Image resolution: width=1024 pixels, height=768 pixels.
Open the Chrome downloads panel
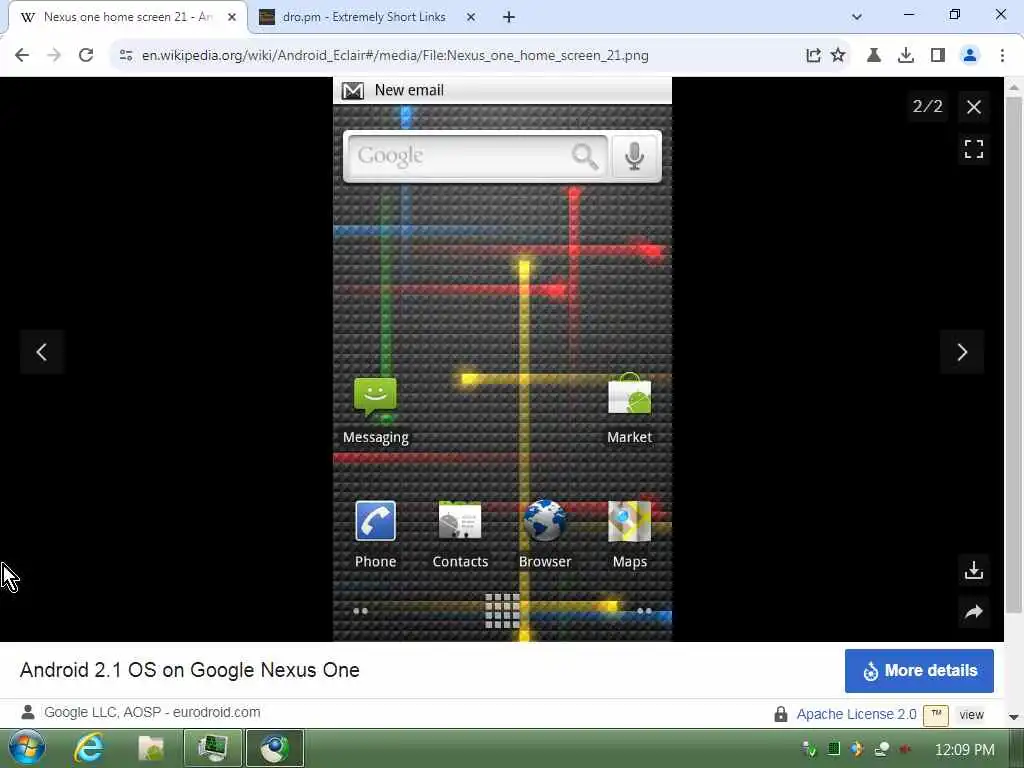point(906,56)
